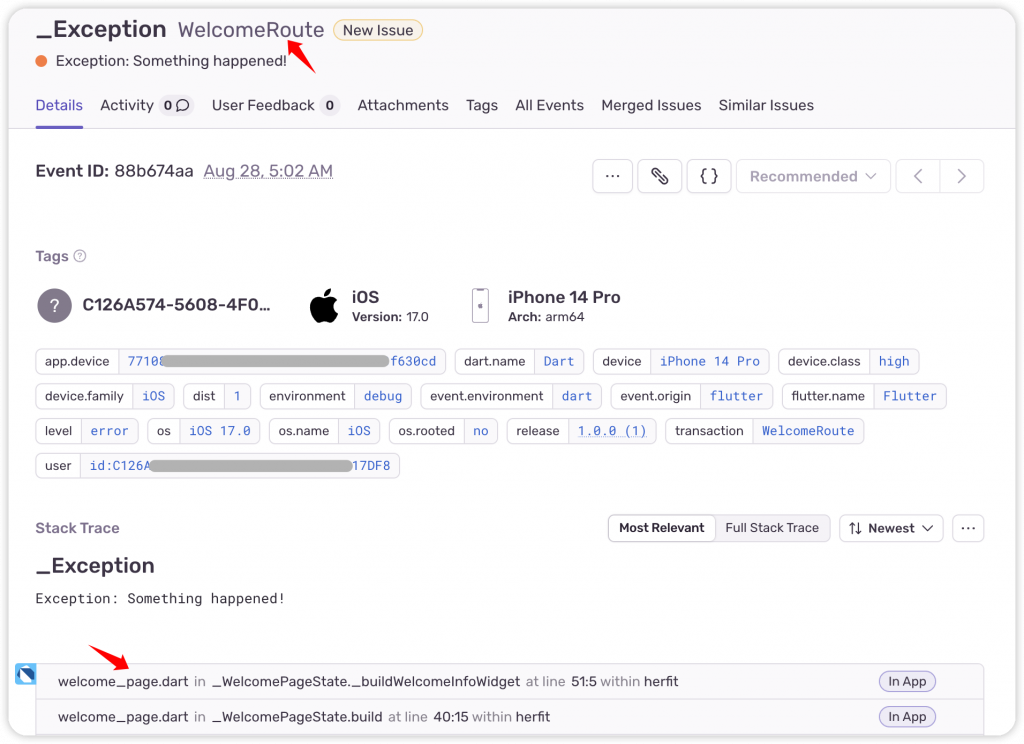1024x744 pixels.
Task: Open the Recommended event dropdown
Action: pyautogui.click(x=813, y=176)
